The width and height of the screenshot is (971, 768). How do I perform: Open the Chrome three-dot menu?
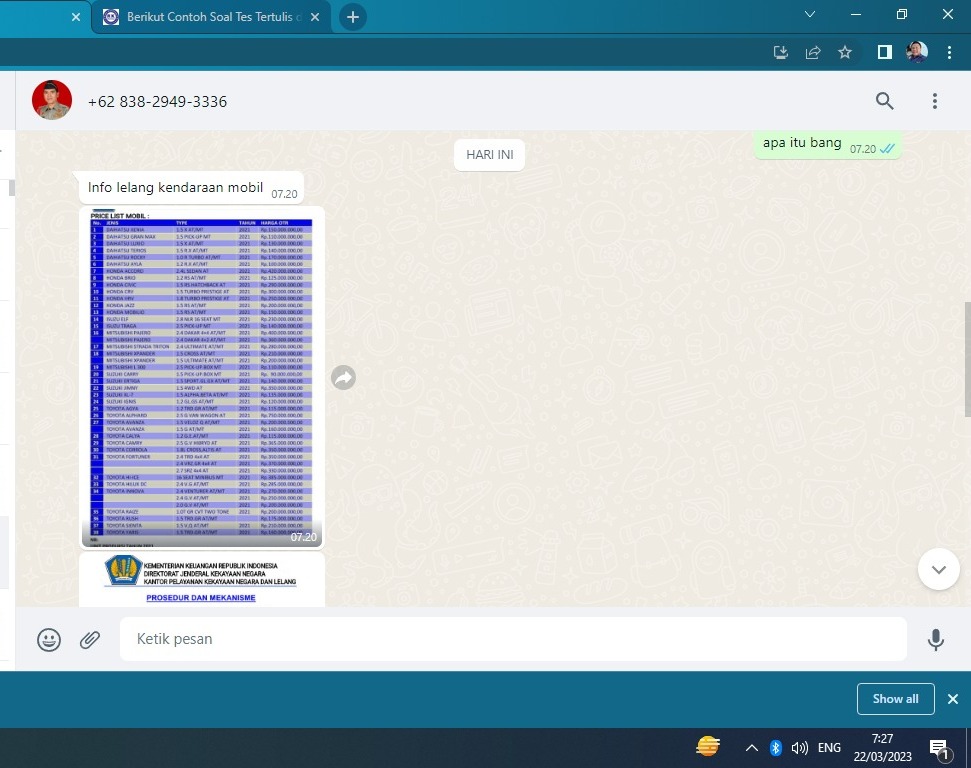coord(949,53)
